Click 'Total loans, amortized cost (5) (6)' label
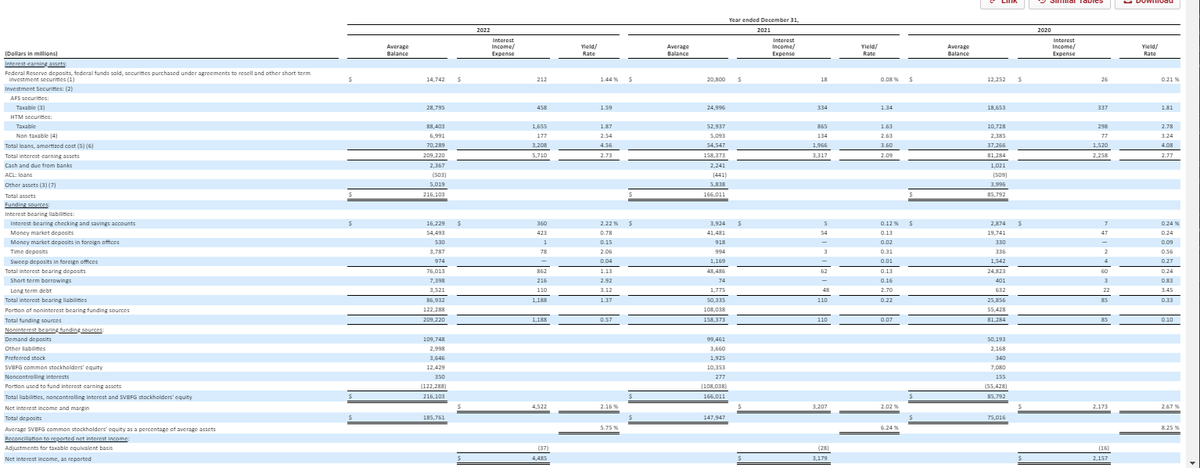This screenshot has height=468, width=1200. click(x=49, y=146)
